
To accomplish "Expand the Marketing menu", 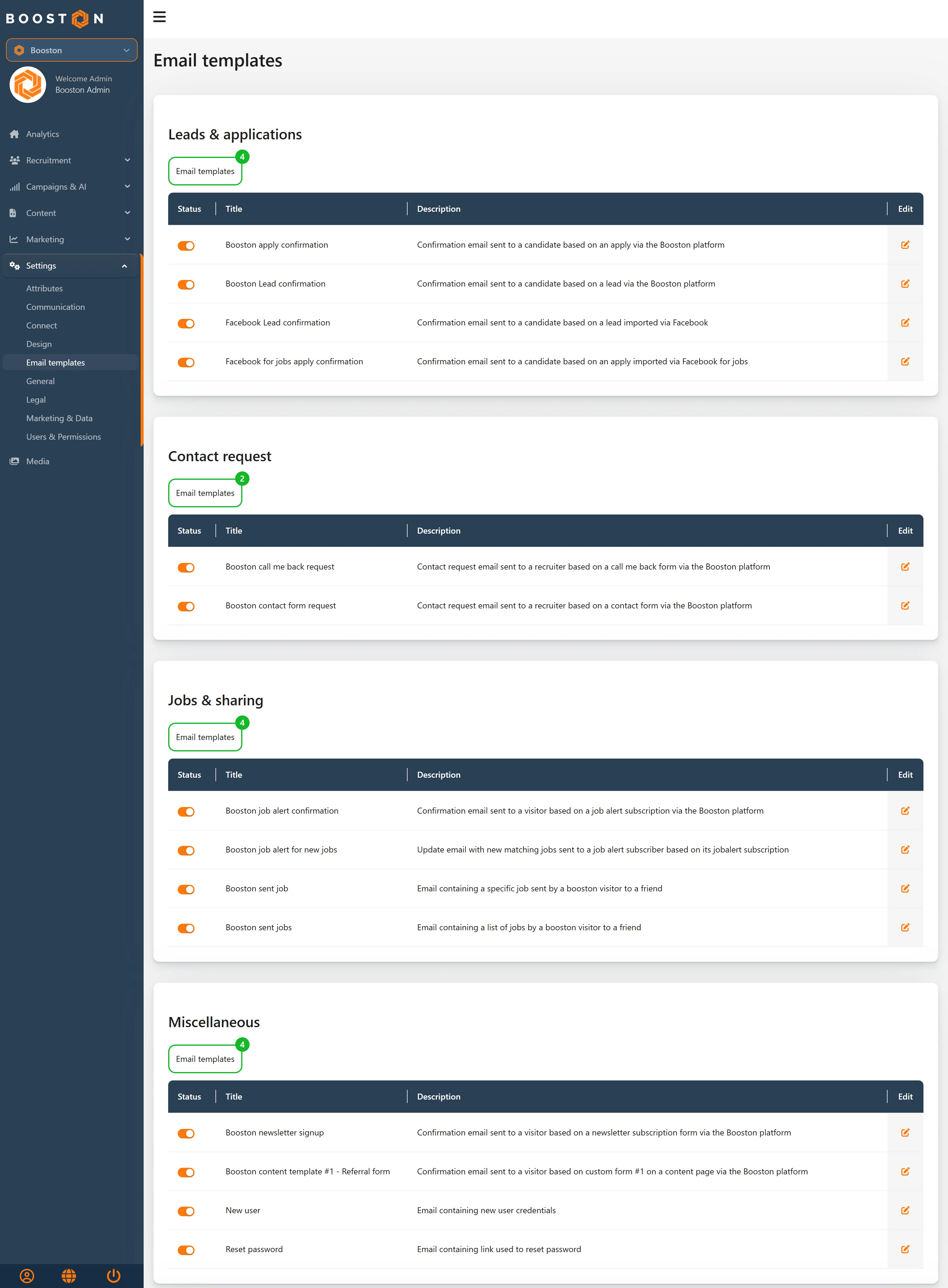I will click(x=70, y=240).
